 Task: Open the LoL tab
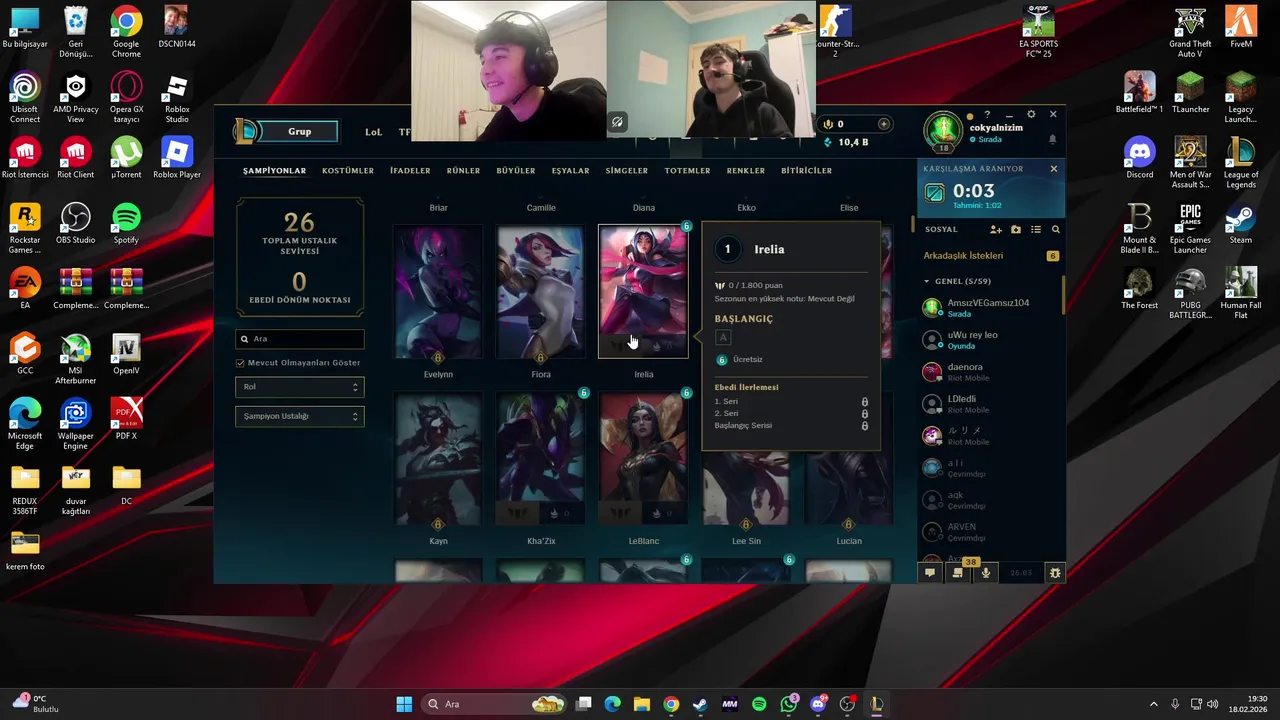coord(373,132)
